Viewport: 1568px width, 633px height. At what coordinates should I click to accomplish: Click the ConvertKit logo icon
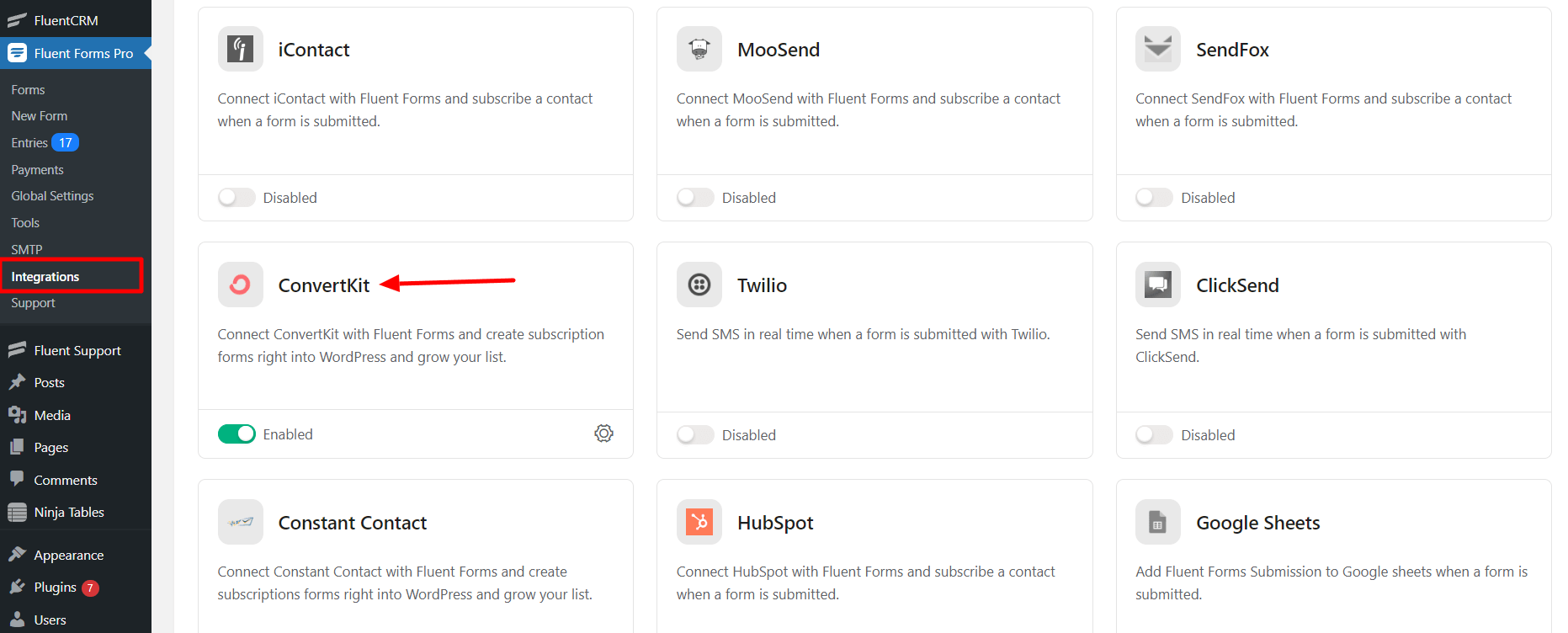(241, 285)
